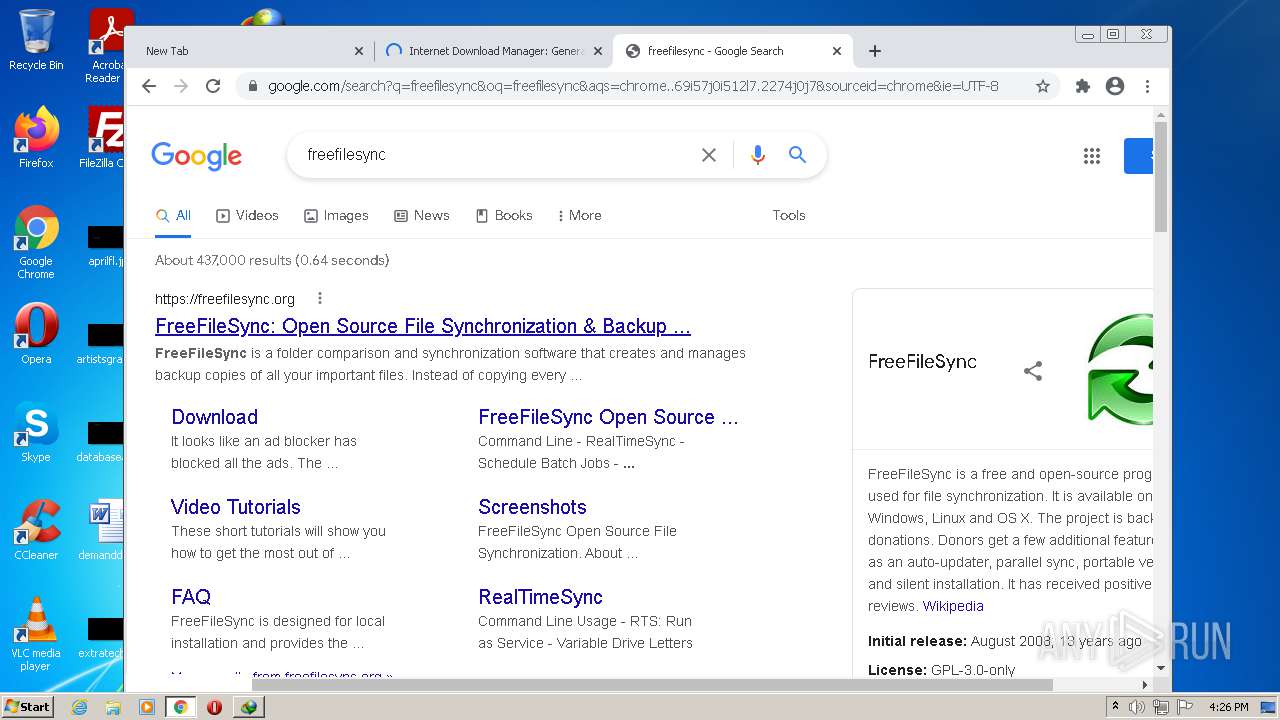The image size is (1280, 720).
Task: Select the All results tab
Action: point(173,215)
